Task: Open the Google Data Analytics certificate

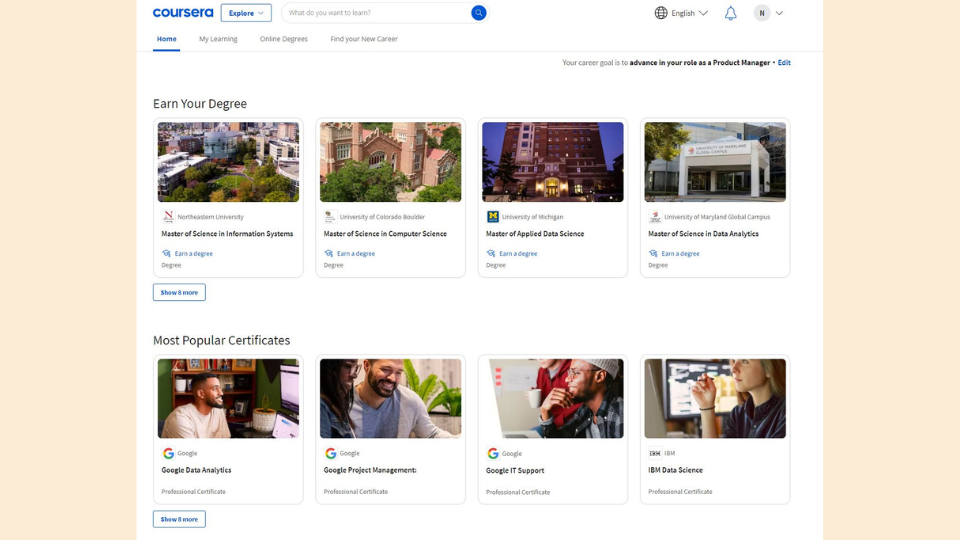Action: (x=196, y=470)
